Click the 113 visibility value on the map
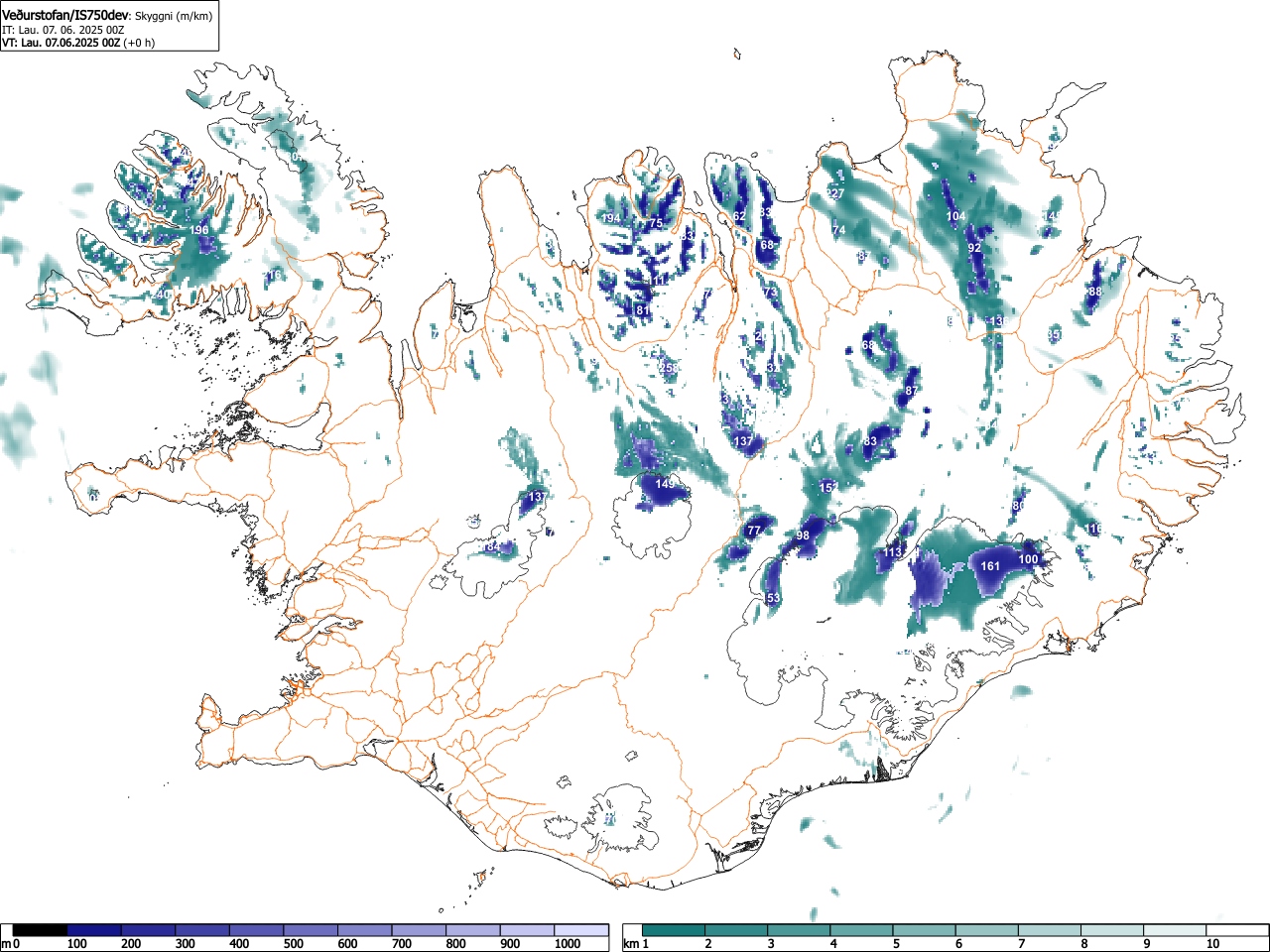 894,552
